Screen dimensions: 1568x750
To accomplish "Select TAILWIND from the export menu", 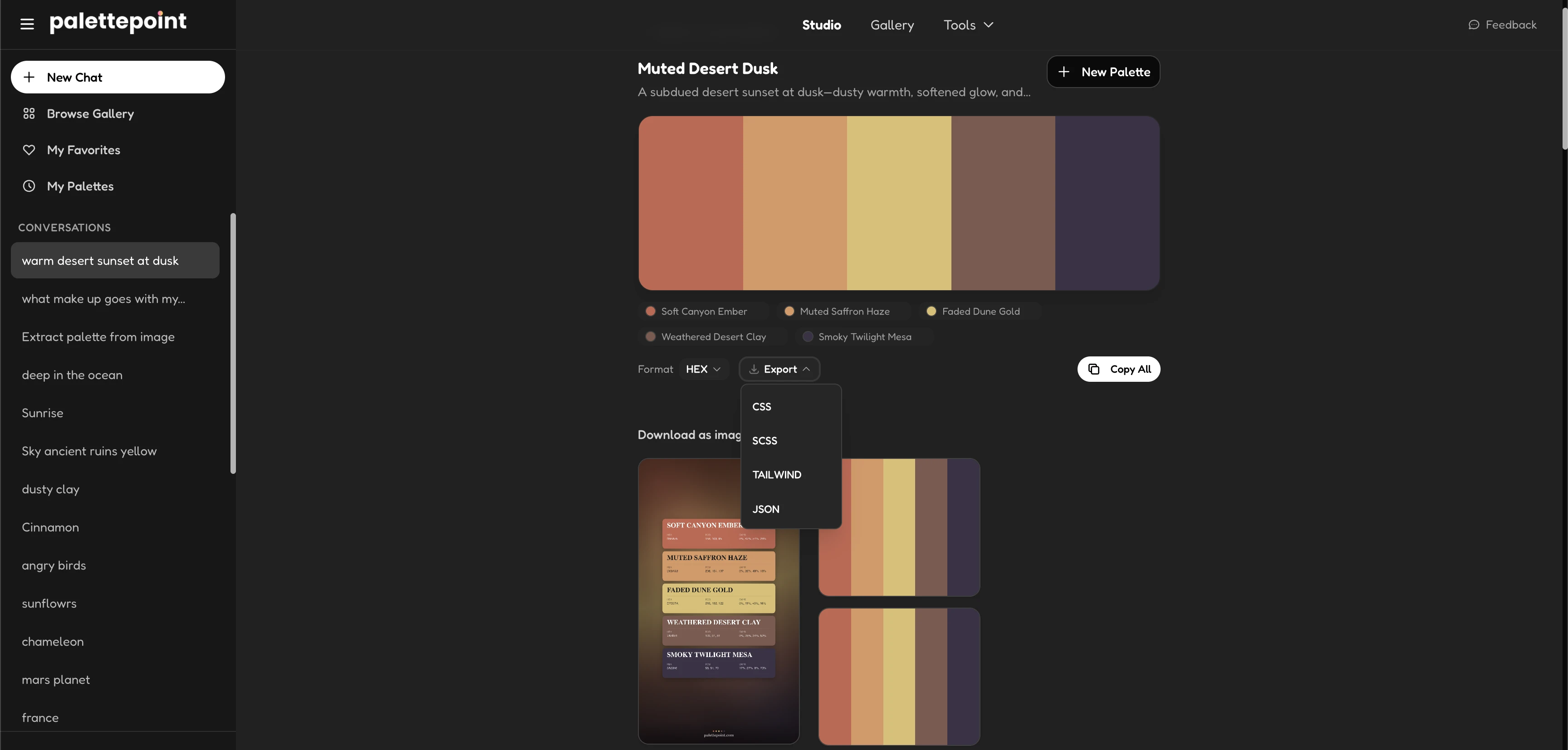I will pyautogui.click(x=777, y=474).
